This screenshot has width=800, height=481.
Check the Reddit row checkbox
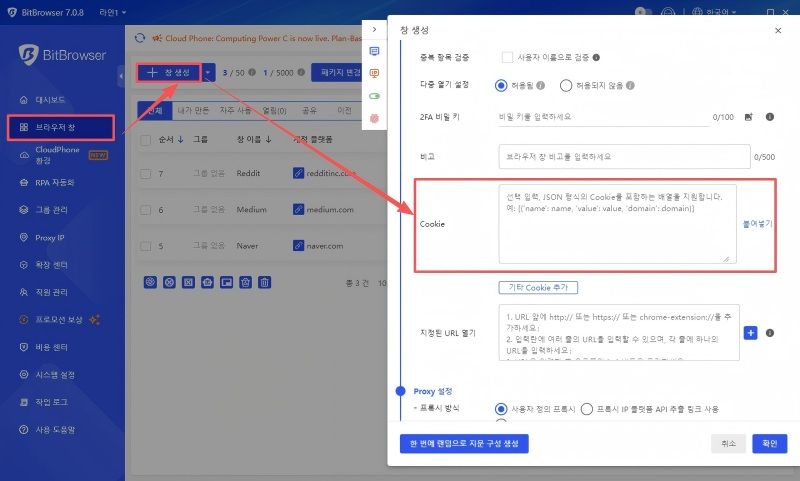pos(147,173)
